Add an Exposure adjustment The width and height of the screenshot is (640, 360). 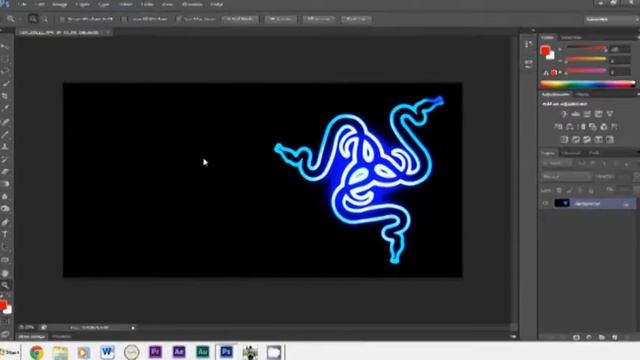[598, 114]
